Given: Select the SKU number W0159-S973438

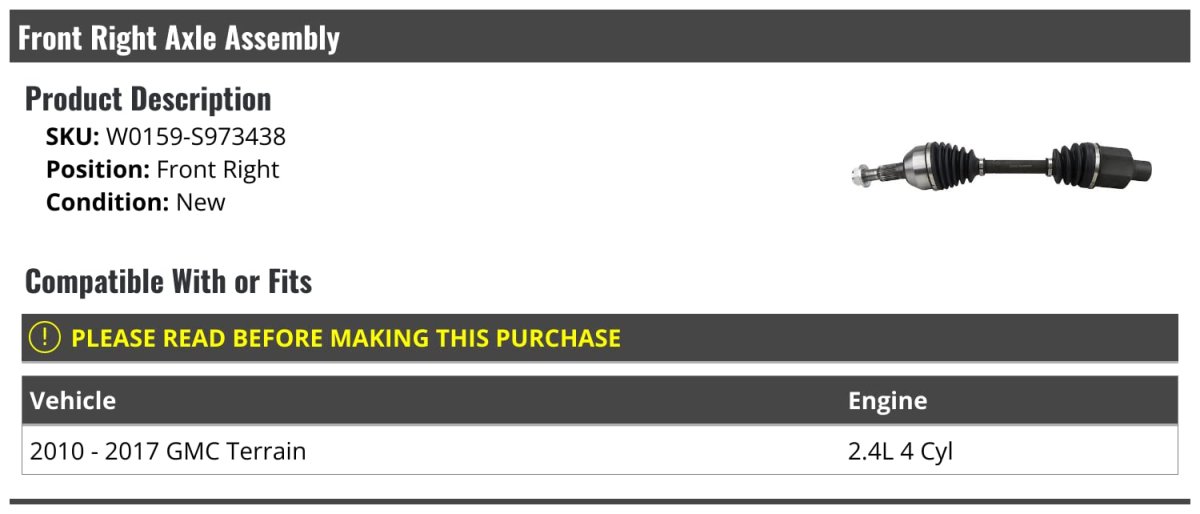Looking at the screenshot, I should 196,136.
